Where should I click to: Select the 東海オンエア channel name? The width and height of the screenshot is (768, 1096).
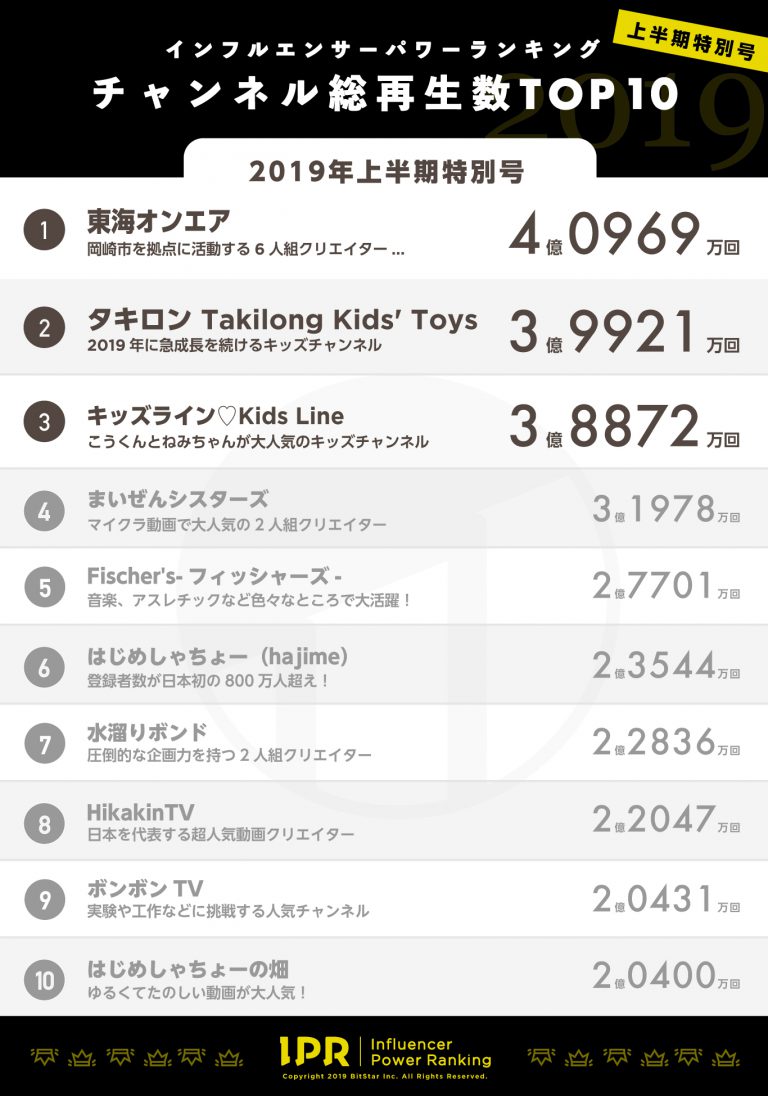159,221
